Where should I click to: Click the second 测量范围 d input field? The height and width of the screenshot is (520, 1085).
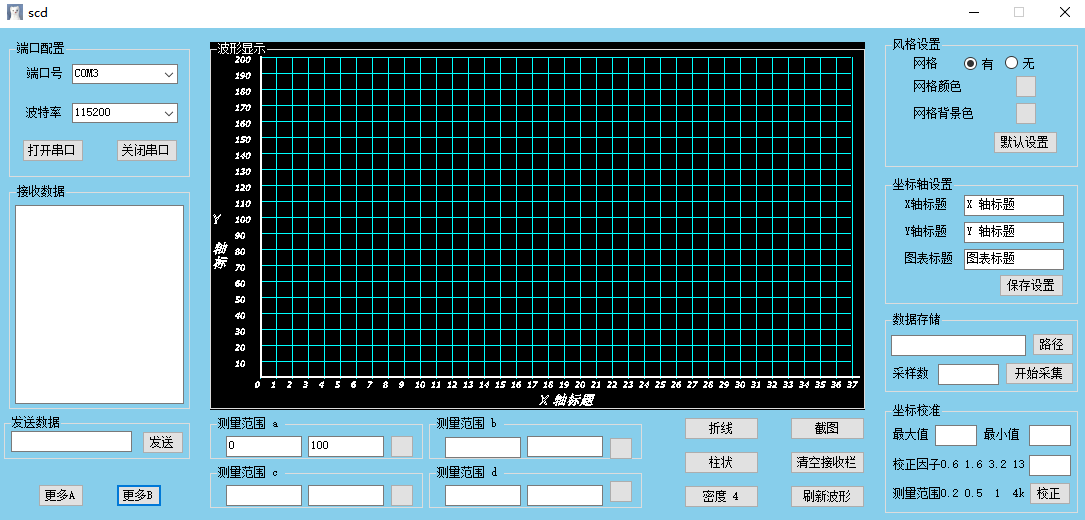coord(565,495)
